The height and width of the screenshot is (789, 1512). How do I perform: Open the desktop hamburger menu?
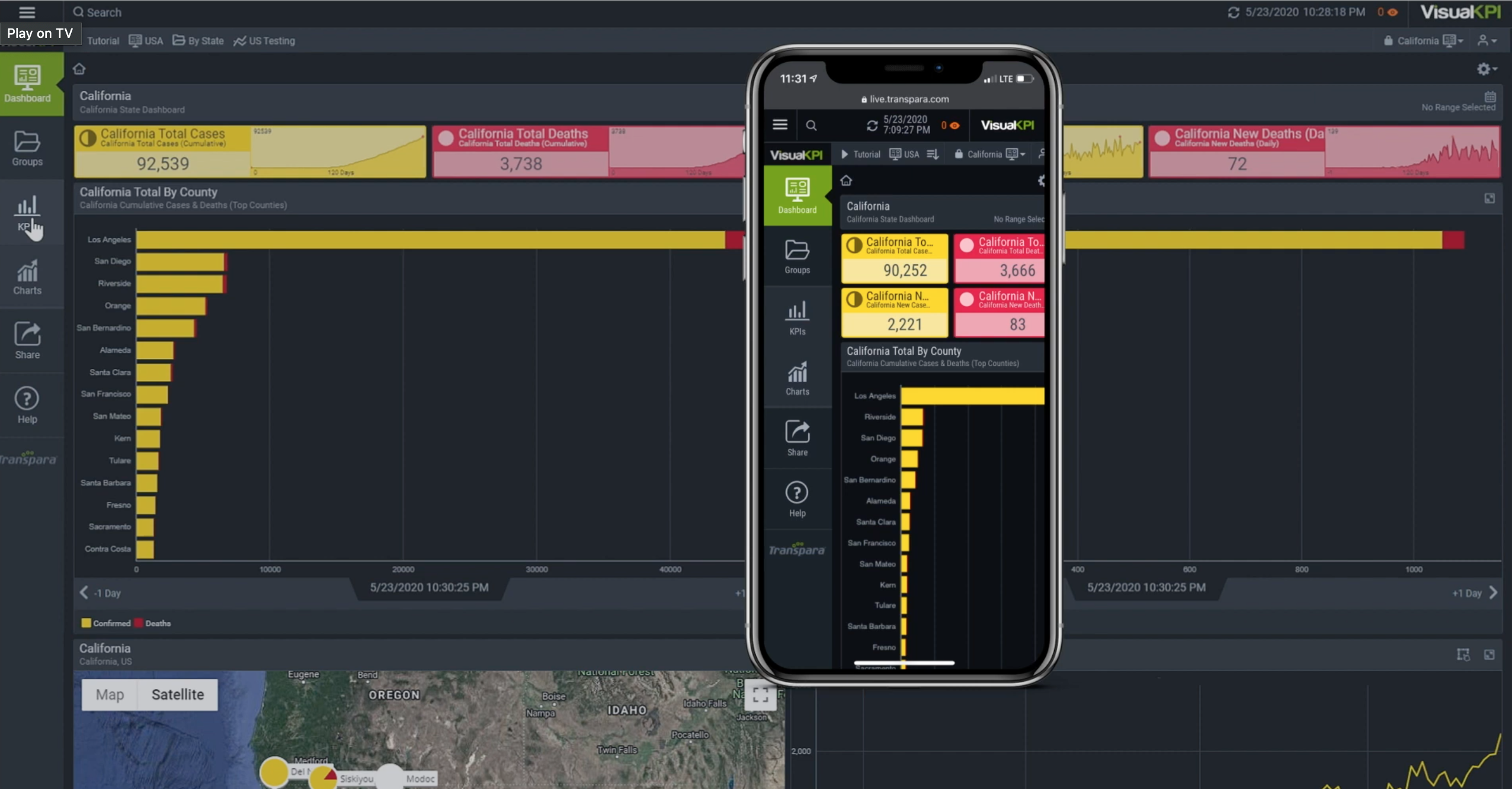pos(27,12)
